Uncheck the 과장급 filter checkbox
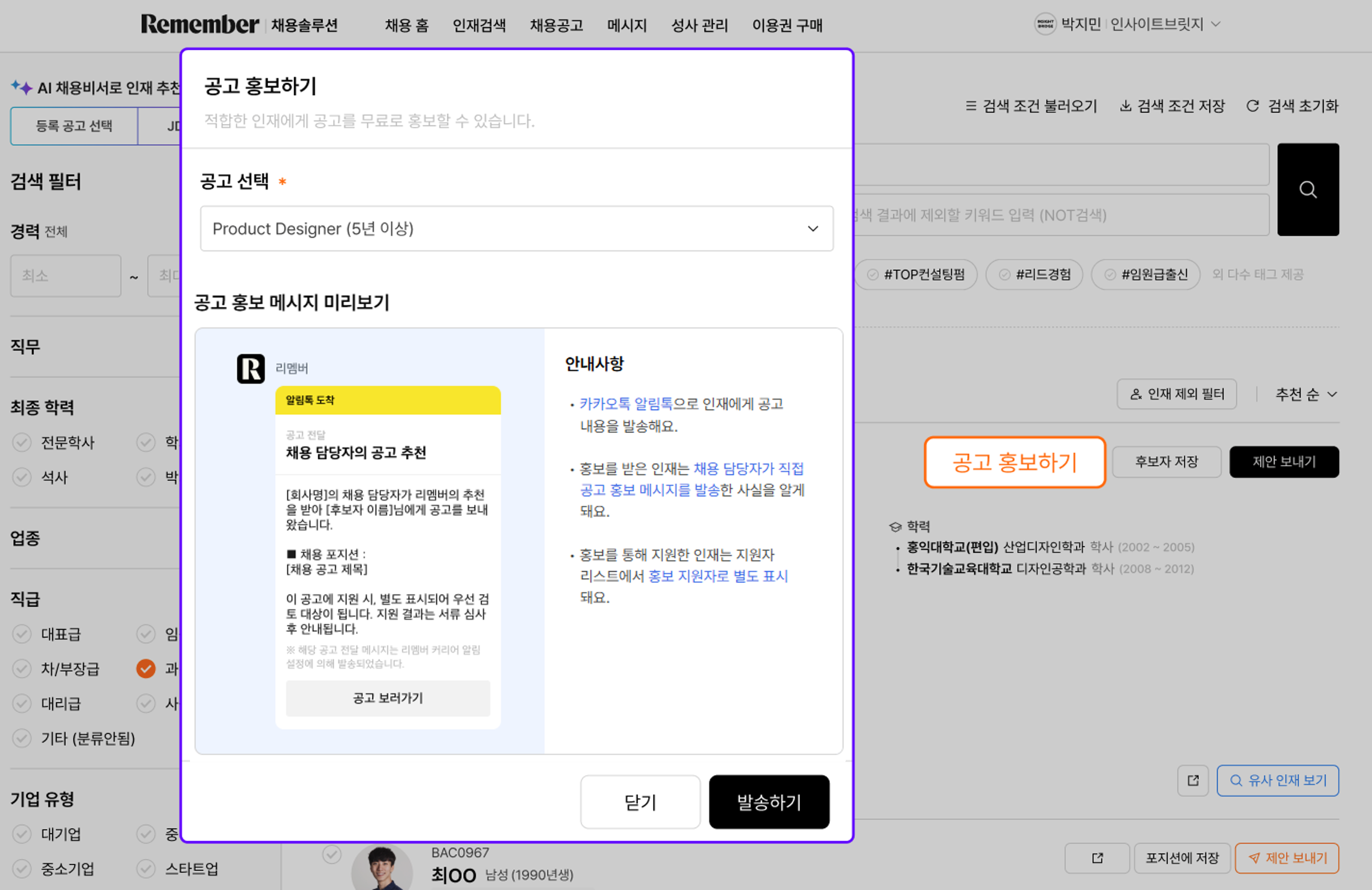1372x890 pixels. point(146,668)
